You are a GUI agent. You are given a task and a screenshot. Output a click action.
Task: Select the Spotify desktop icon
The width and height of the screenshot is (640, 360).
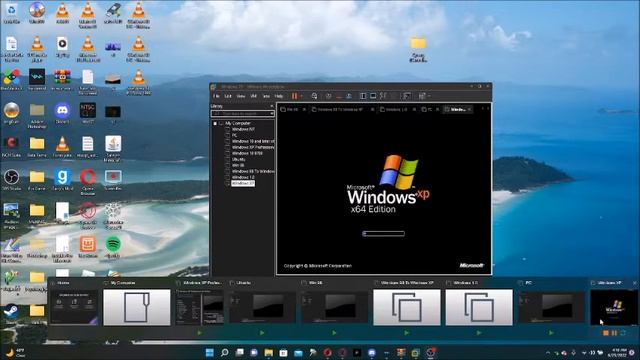pyautogui.click(x=113, y=247)
